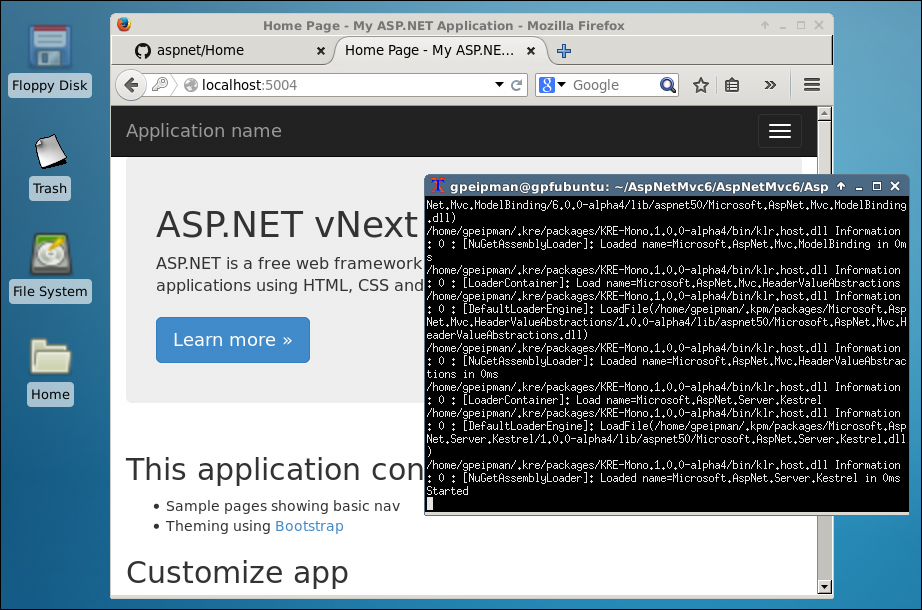
Task: Close the Home Page - My ASP.NET tab
Action: tap(530, 51)
